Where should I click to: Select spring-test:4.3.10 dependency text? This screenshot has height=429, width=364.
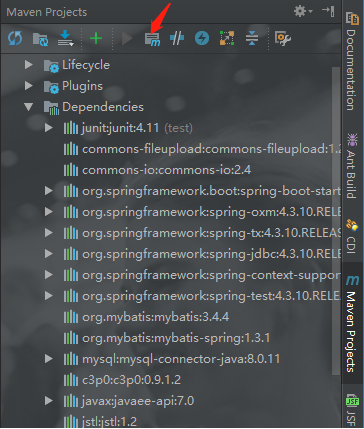click(x=211, y=296)
